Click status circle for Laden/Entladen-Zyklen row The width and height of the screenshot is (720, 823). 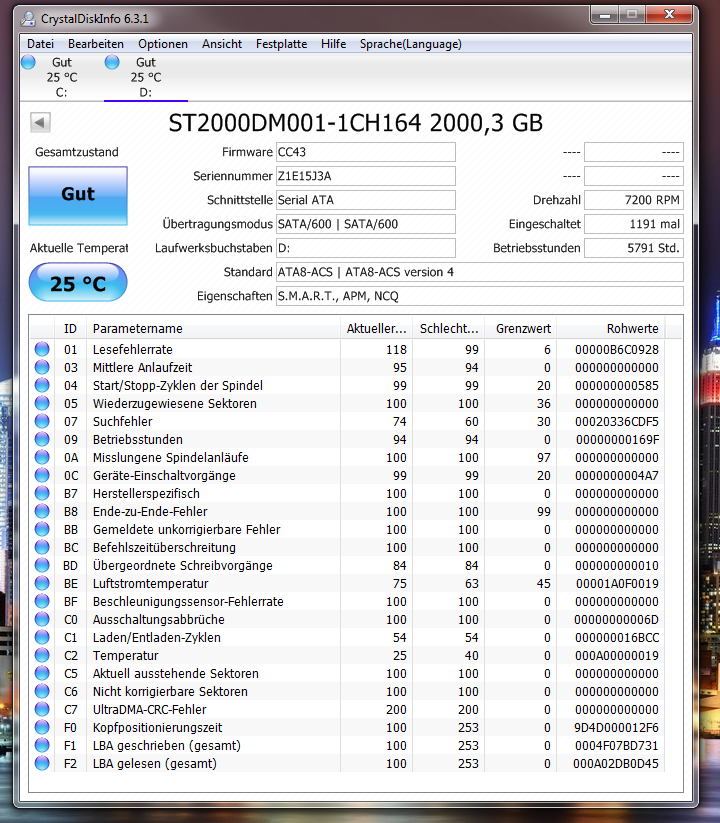42,637
